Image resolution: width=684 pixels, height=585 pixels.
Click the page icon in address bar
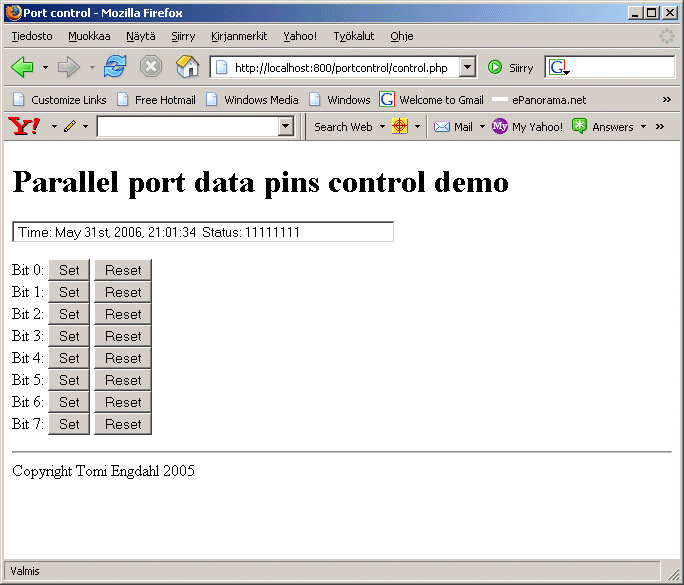(x=222, y=68)
